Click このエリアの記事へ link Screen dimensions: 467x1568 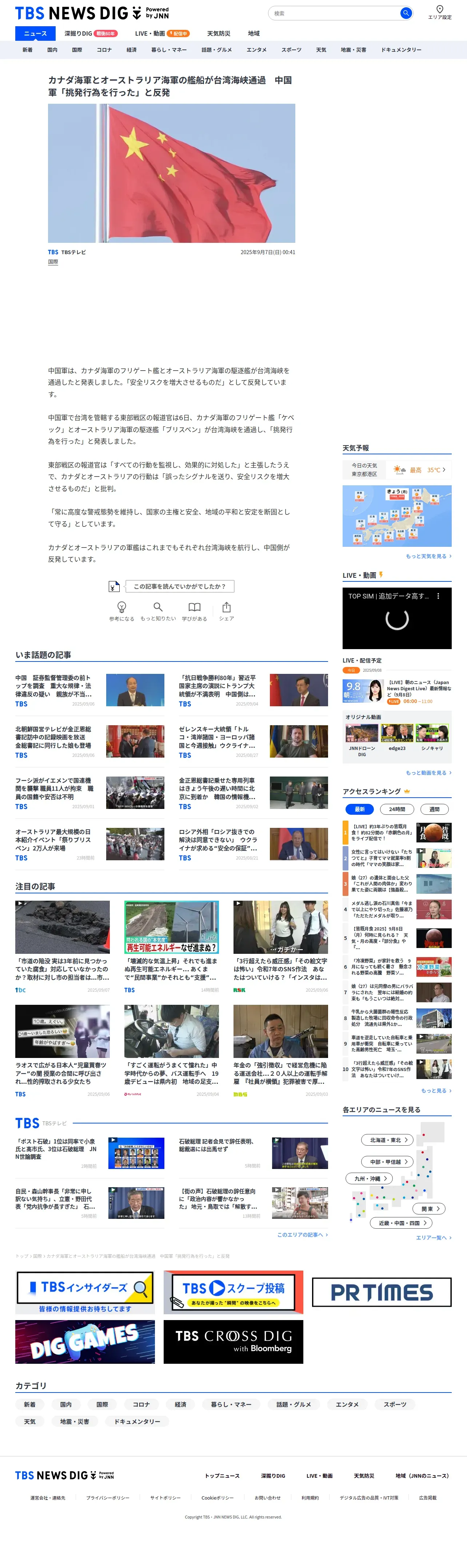[302, 1235]
